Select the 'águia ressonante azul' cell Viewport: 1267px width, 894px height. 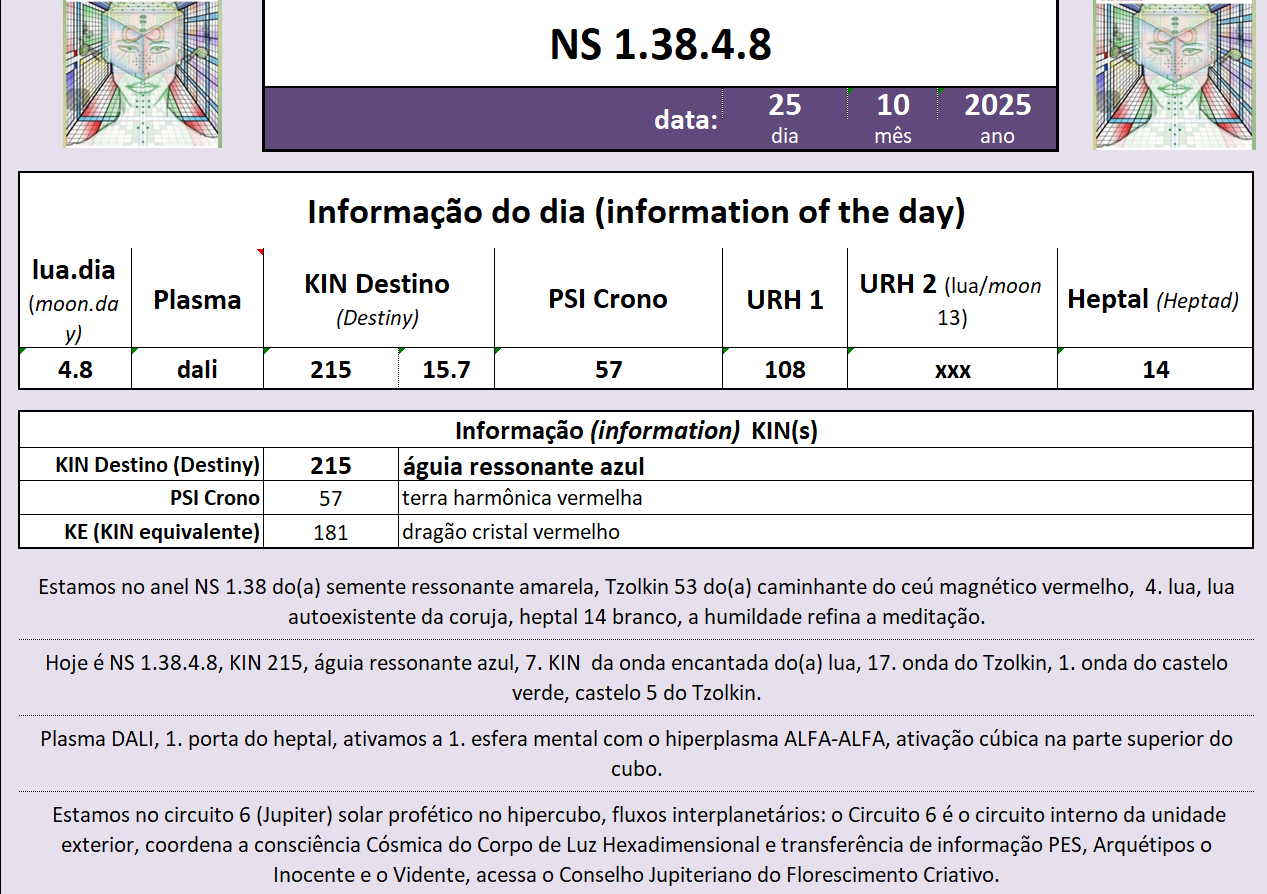point(824,465)
